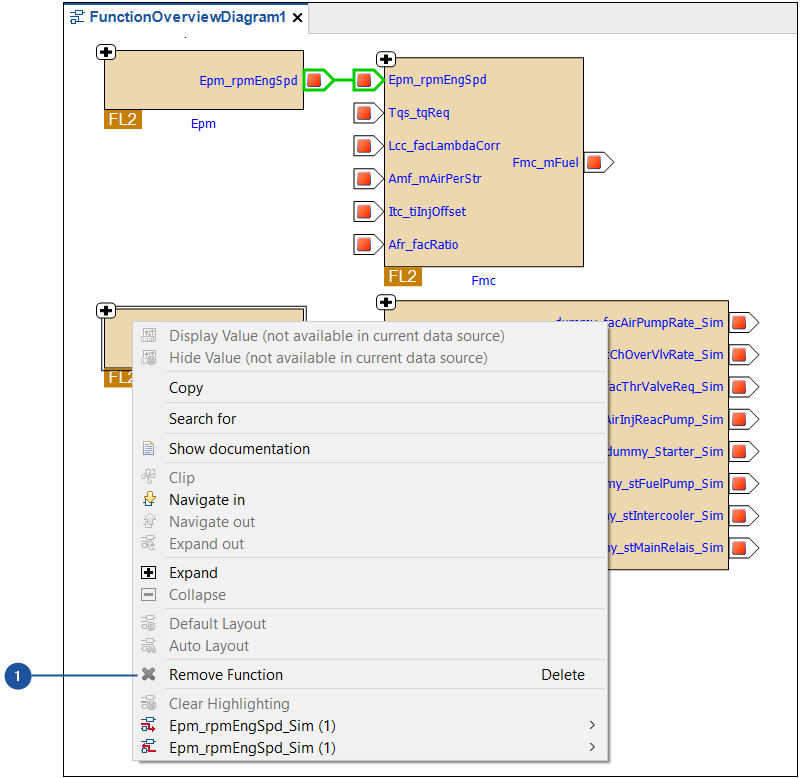Close the FunctionOverviewDiagram1 tab
The width and height of the screenshot is (800, 778).
click(x=297, y=17)
